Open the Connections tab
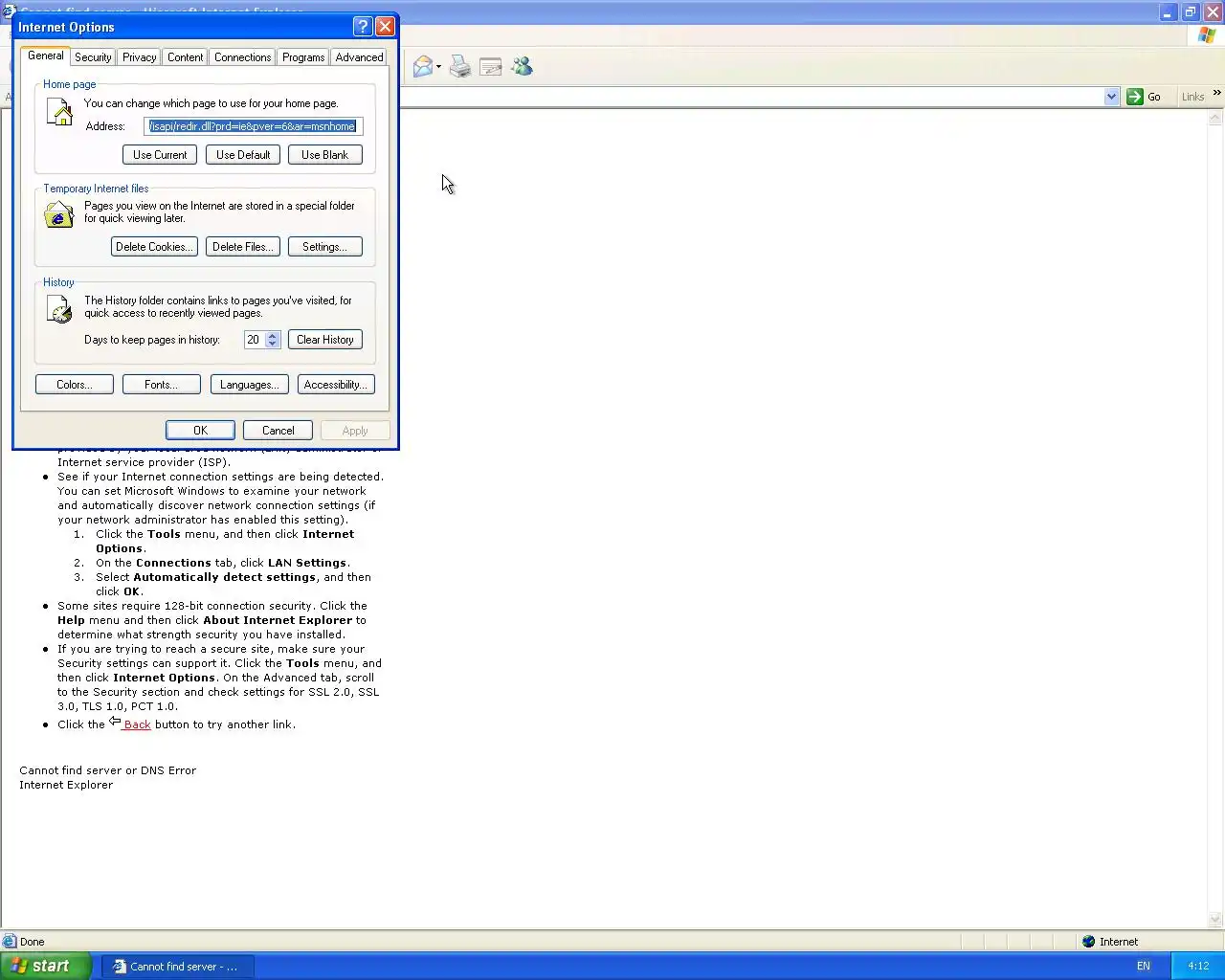 (242, 57)
